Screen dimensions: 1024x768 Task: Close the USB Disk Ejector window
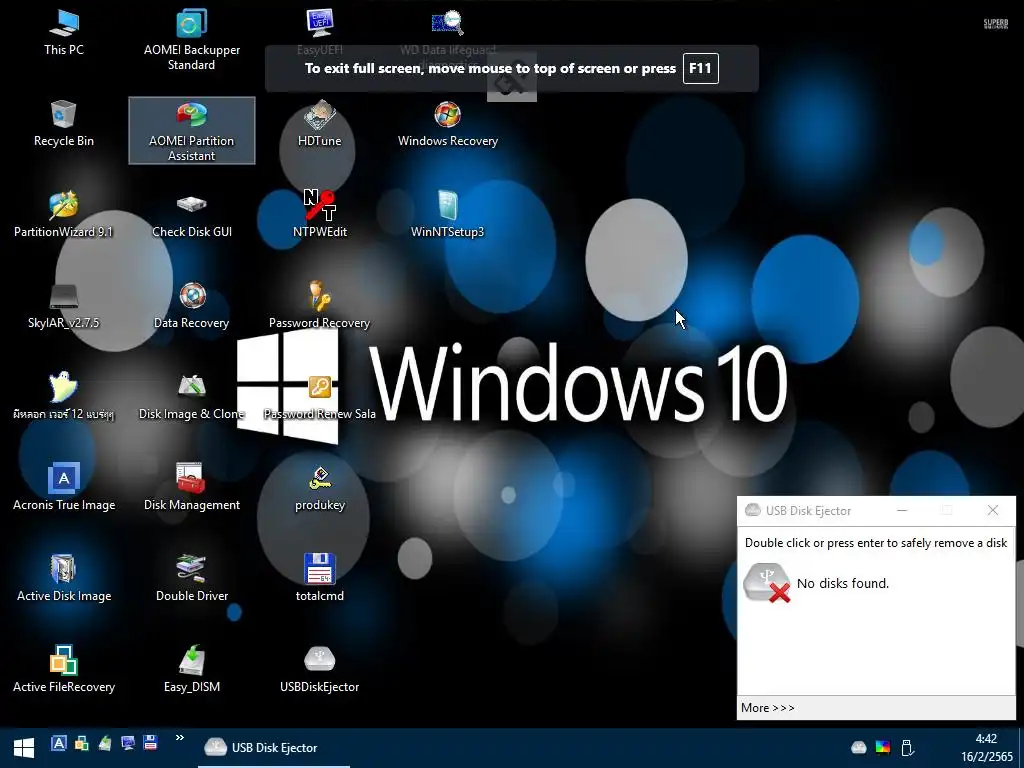[993, 511]
